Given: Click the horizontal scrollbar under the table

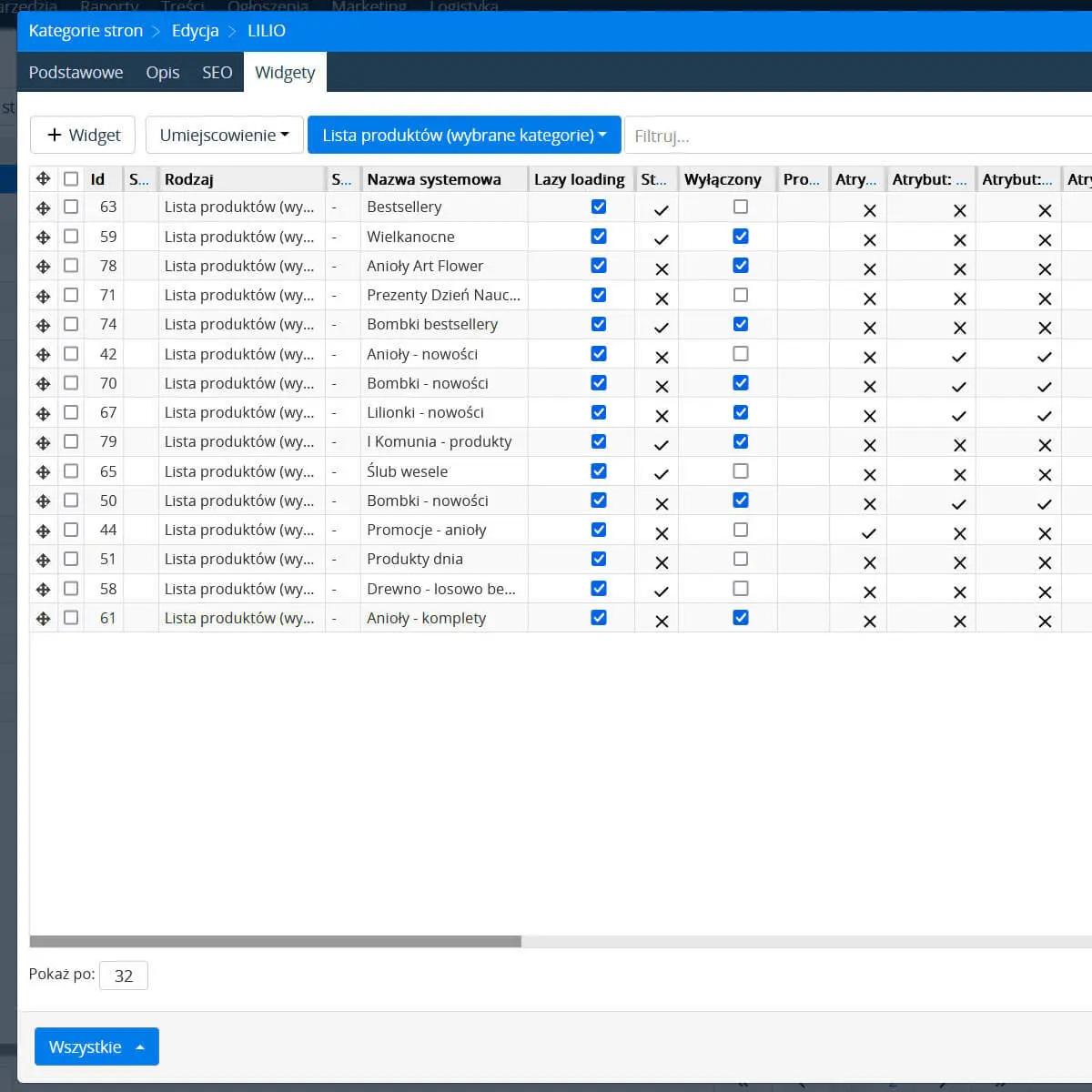Looking at the screenshot, I should click(x=276, y=942).
